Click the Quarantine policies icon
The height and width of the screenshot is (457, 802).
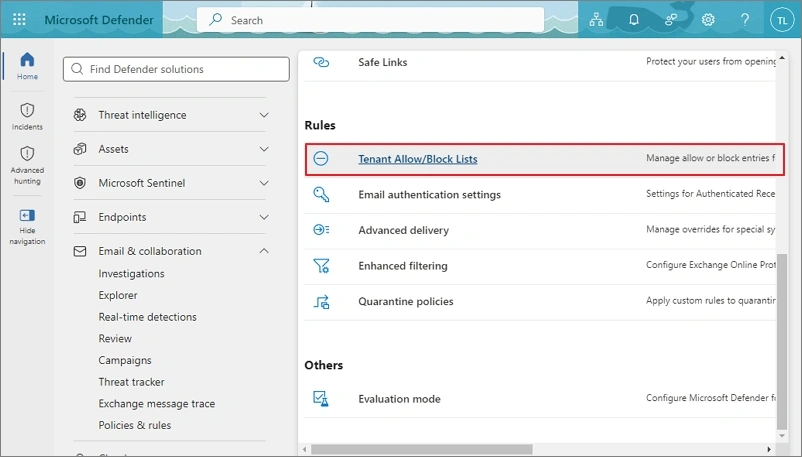click(x=321, y=301)
